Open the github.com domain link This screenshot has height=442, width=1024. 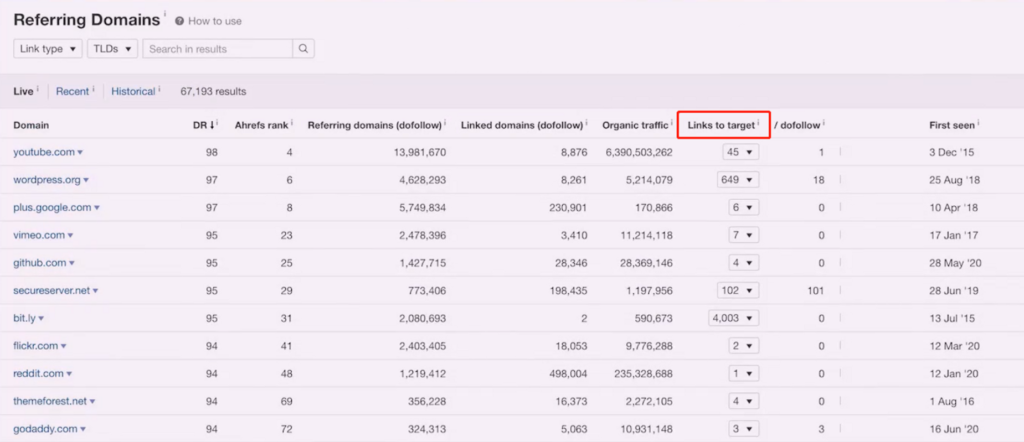point(40,263)
